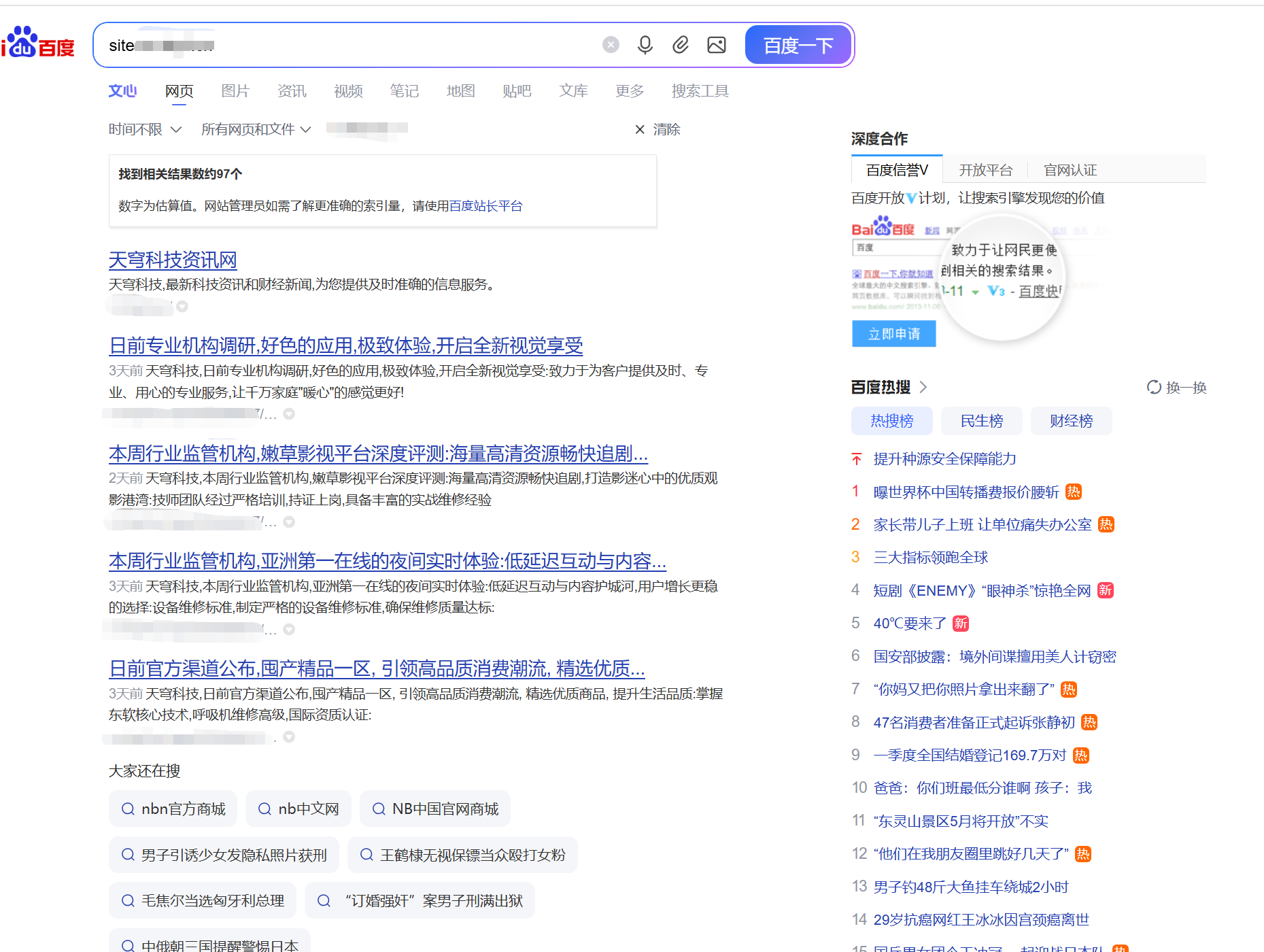Viewport: 1264px width, 952px height.
Task: Open hot topic 三大指标领跑全球
Action: (x=931, y=558)
